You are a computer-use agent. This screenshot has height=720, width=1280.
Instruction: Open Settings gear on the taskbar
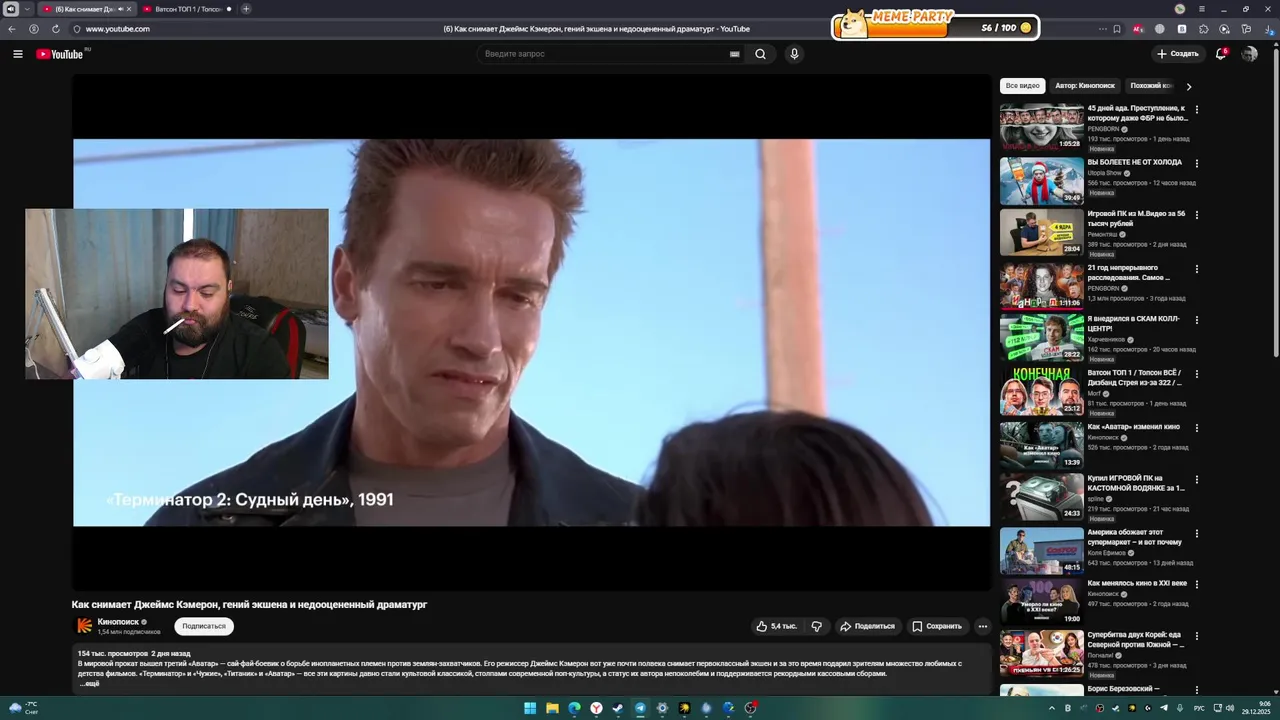pos(662,708)
